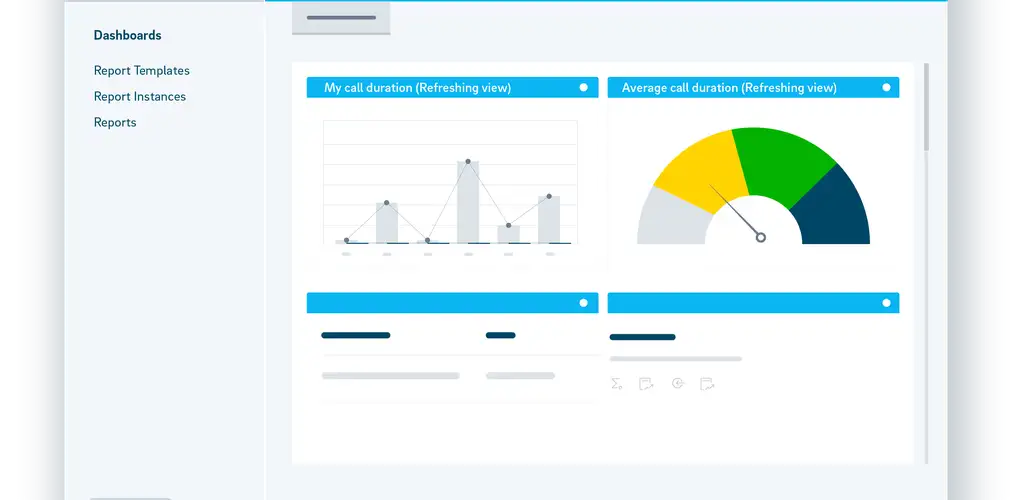Click the dashboard vertical scrollbar
The height and width of the screenshot is (500, 1024).
(926, 110)
